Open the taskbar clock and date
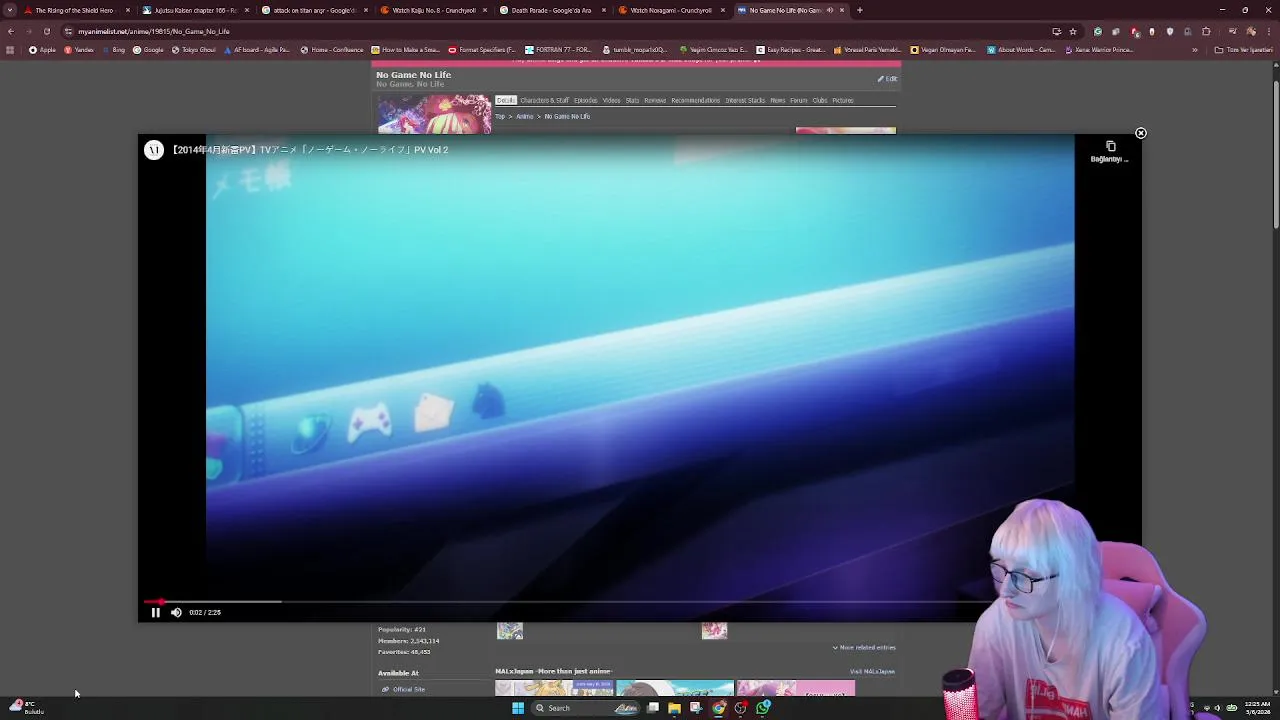The image size is (1280, 720). coord(1256,708)
